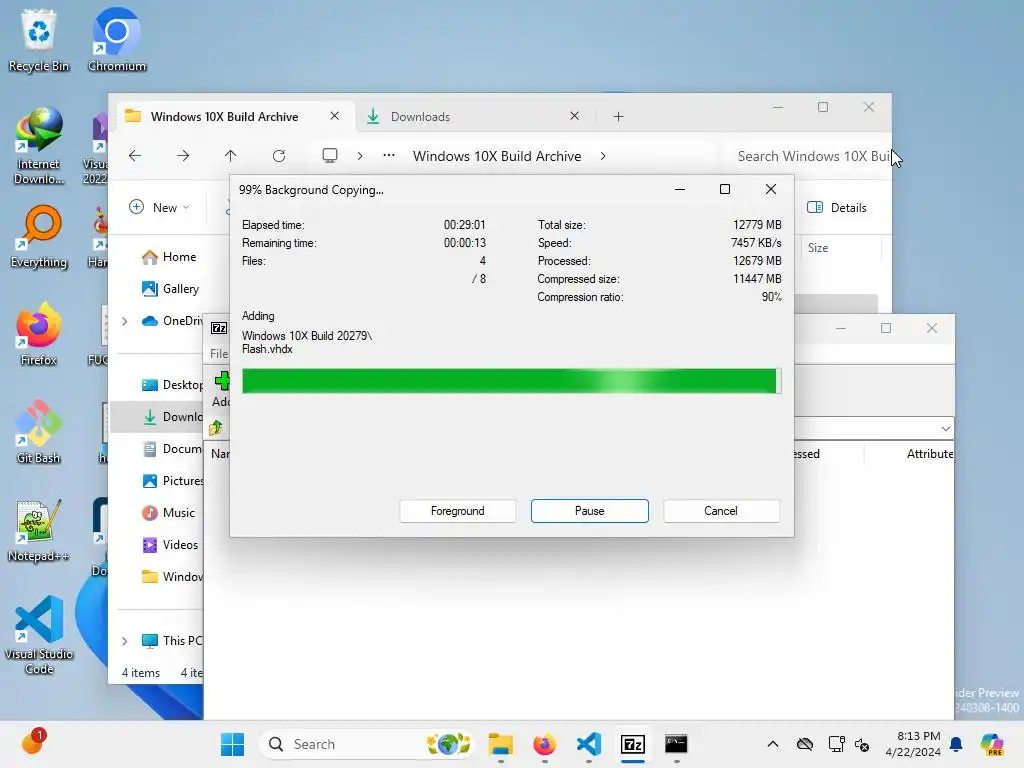Open File Explorer from the taskbar

tap(501, 744)
